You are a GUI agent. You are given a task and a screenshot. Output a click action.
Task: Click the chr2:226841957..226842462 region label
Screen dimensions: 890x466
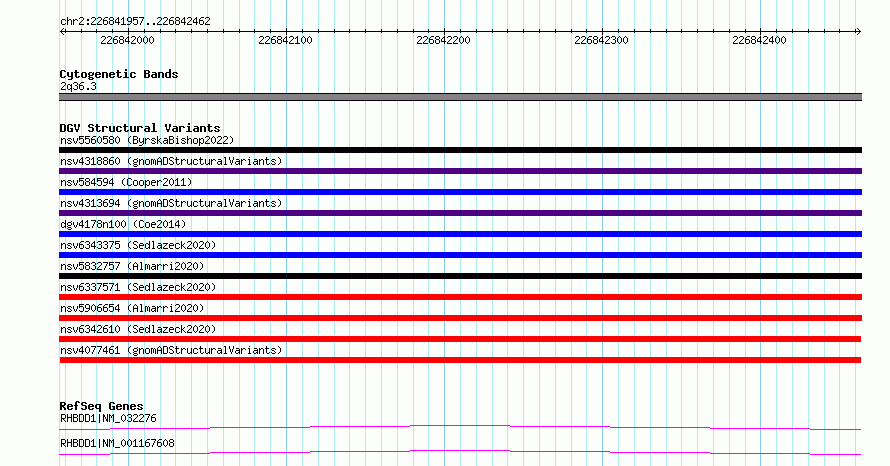click(135, 21)
